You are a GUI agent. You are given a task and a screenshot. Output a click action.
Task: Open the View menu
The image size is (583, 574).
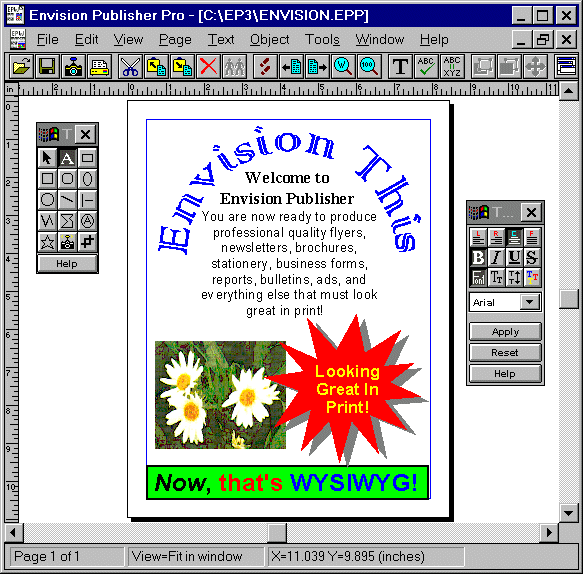[128, 39]
